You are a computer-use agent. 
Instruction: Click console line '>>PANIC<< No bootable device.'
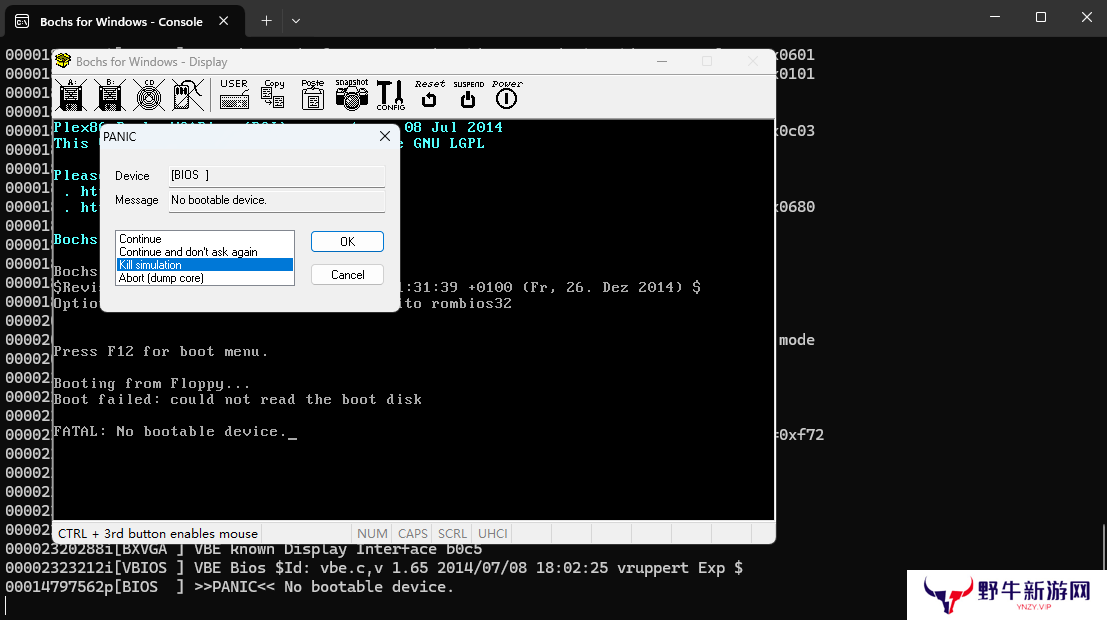click(323, 587)
